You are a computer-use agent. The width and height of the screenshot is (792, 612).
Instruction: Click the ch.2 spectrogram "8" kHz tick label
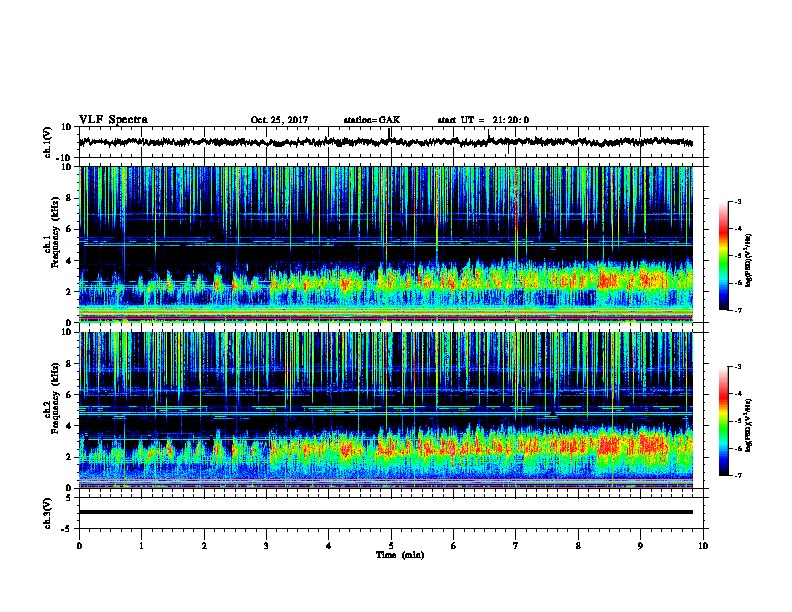click(x=69, y=364)
